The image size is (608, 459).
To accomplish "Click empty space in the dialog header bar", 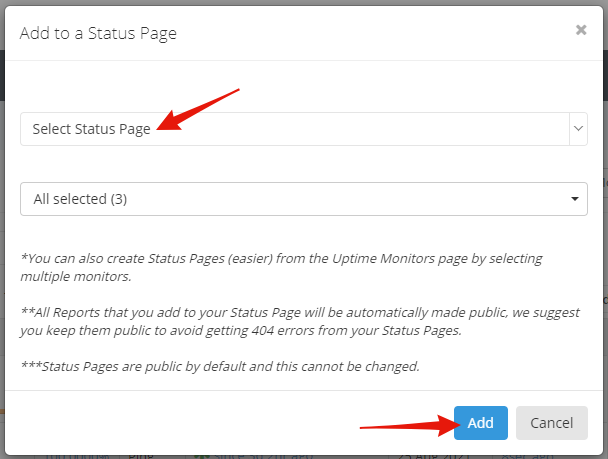I will pyautogui.click(x=368, y=33).
